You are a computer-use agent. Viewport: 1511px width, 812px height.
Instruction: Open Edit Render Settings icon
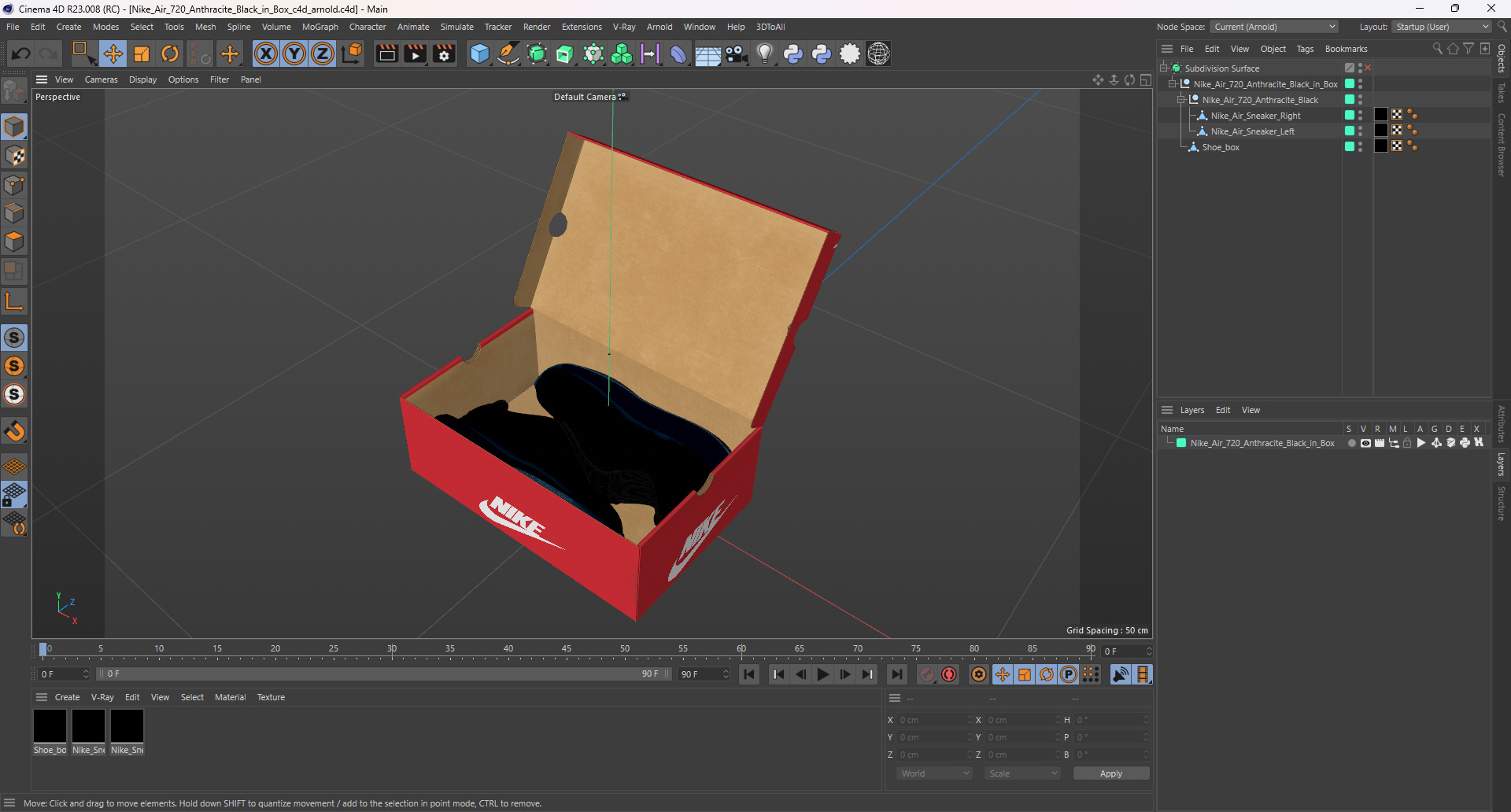pos(444,54)
